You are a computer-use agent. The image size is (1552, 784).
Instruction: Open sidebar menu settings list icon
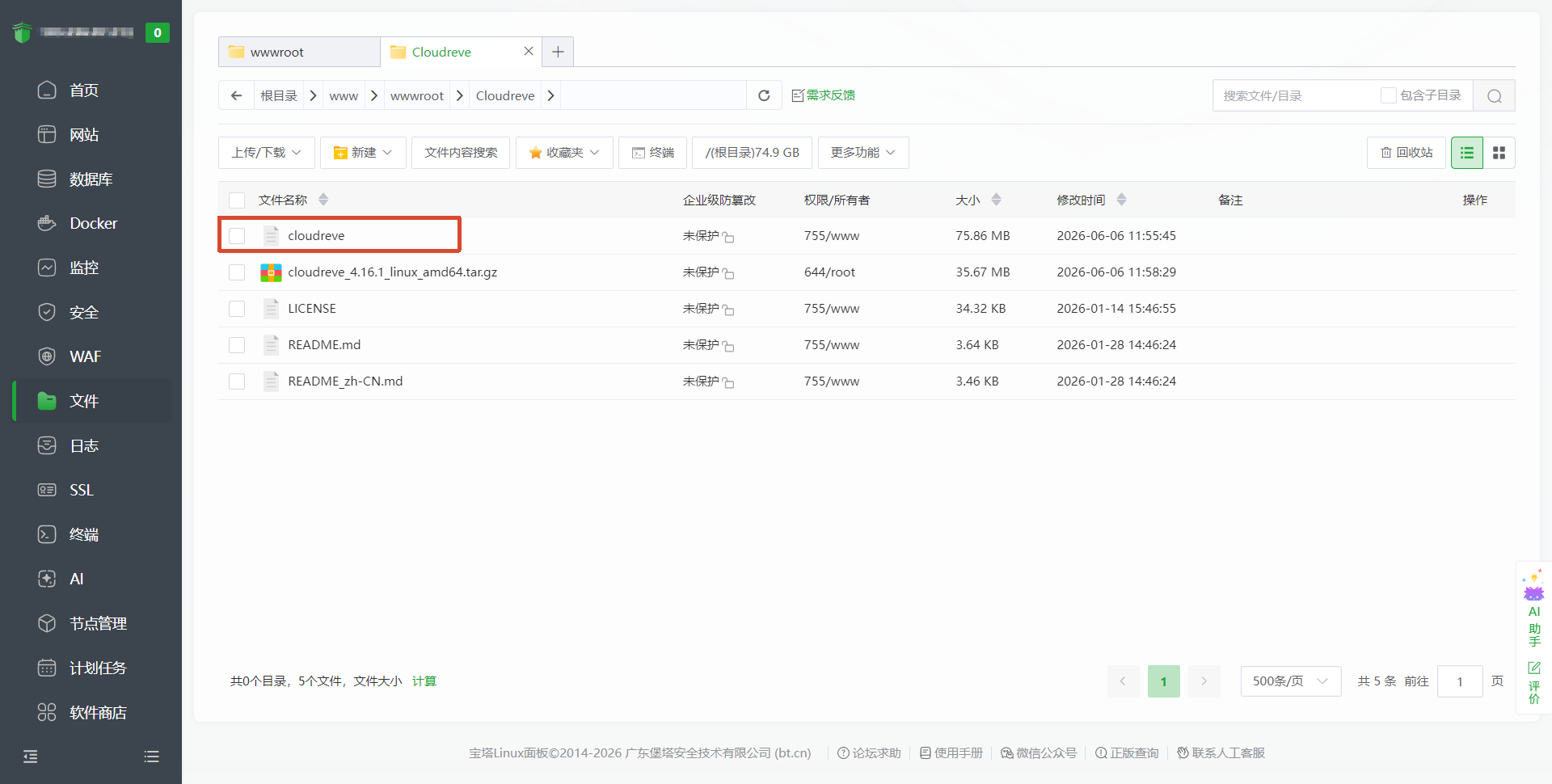pyautogui.click(x=151, y=757)
